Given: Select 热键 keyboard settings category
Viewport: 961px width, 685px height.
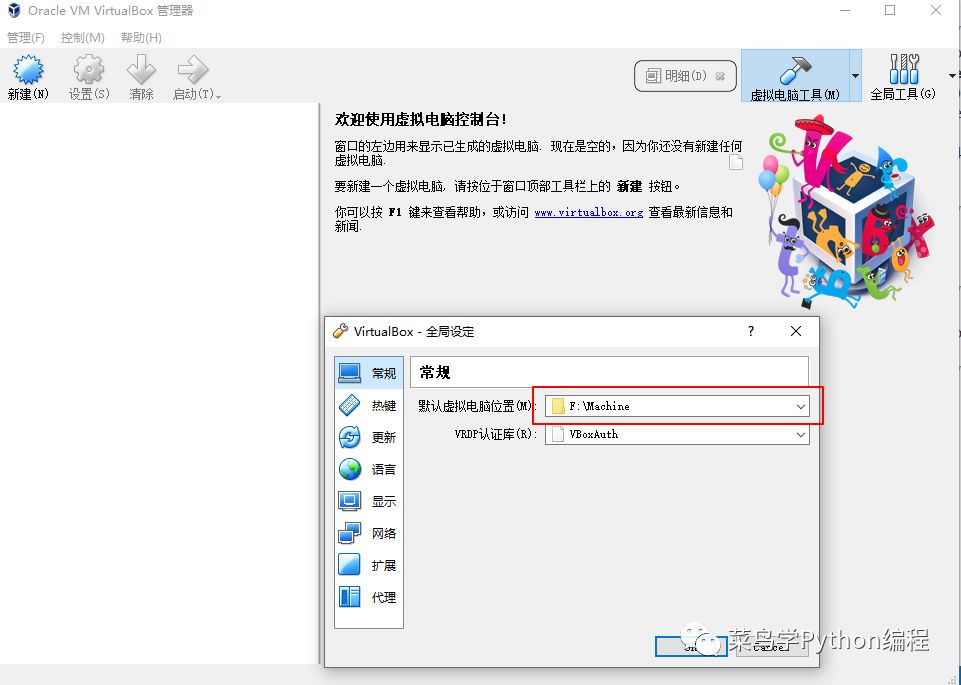Looking at the screenshot, I should pos(368,405).
